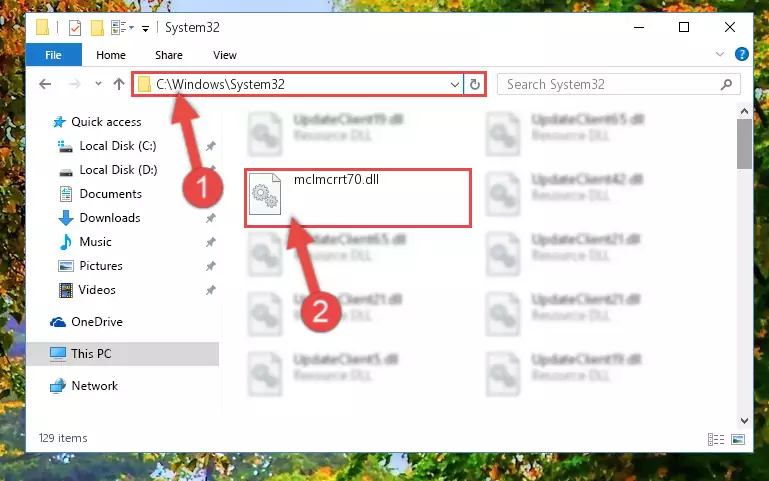
Task: Open Pictures in the sidebar
Action: coord(101,266)
